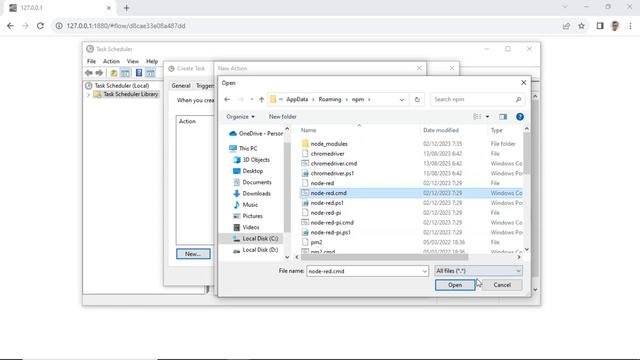Open Music in sidebar
Image resolution: width=640 pixels, height=360 pixels.
(x=246, y=204)
